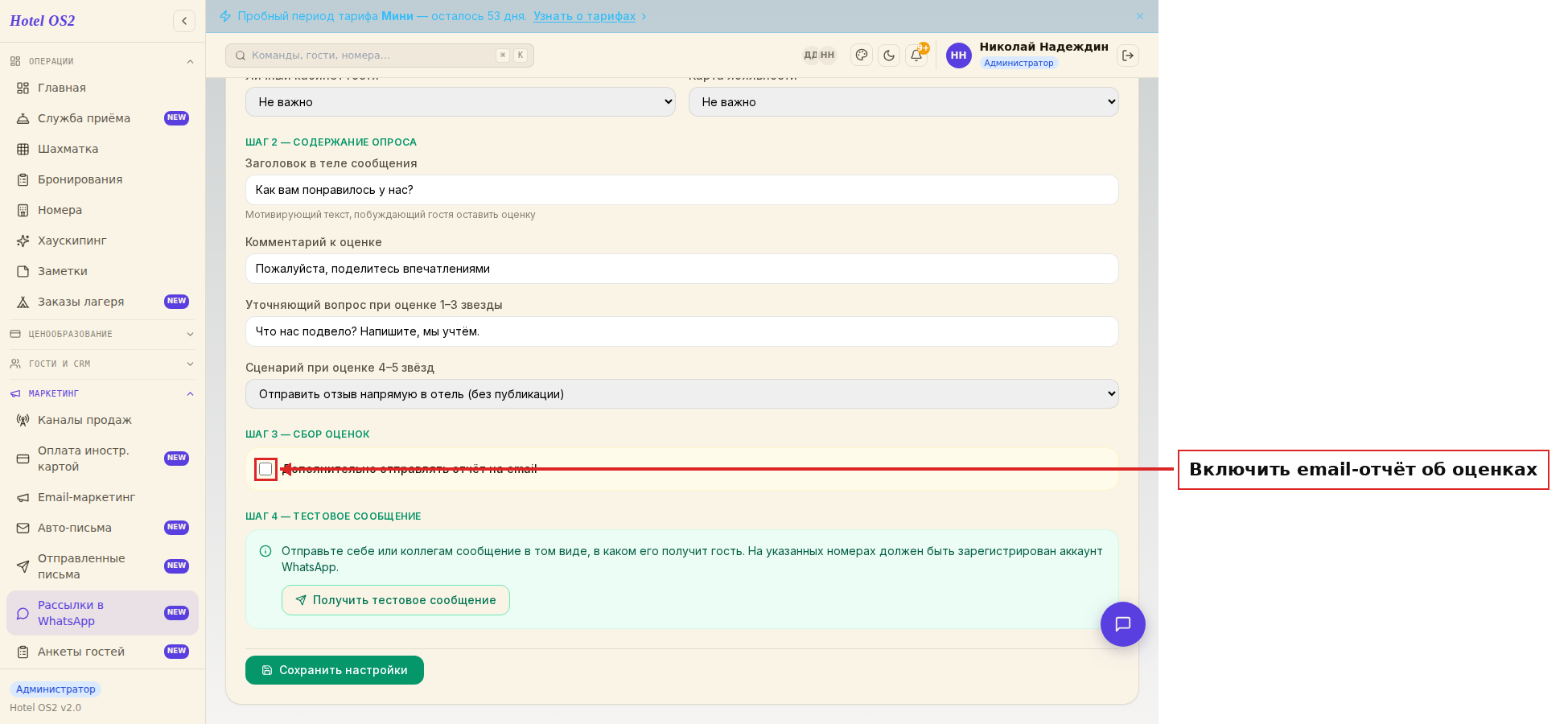Screen dimensions: 1568x724
Task: Open Отправленные письма page
Action: click(102, 566)
